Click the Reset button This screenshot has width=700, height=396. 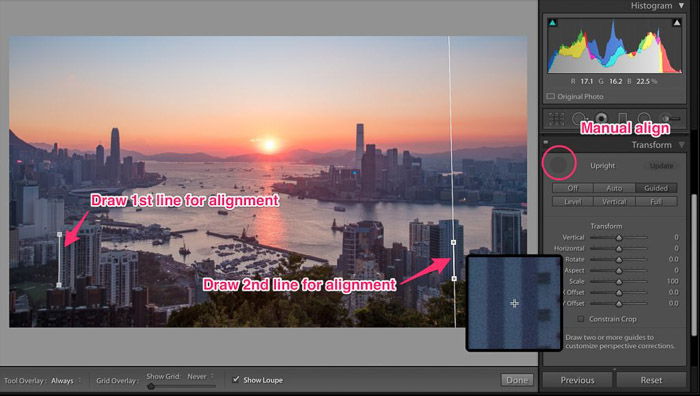651,380
